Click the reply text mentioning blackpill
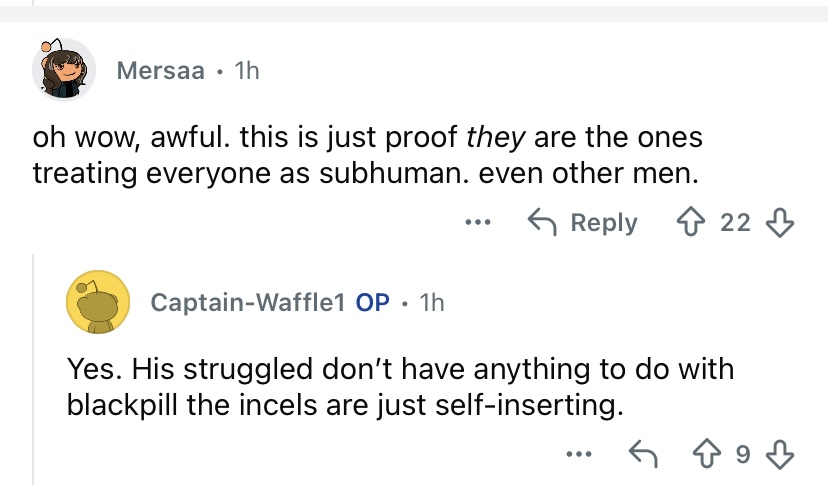This screenshot has height=485, width=828. pos(400,388)
